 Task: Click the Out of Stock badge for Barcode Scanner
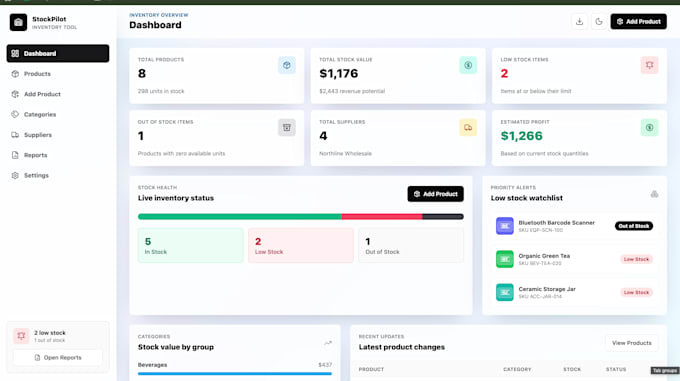coord(634,226)
